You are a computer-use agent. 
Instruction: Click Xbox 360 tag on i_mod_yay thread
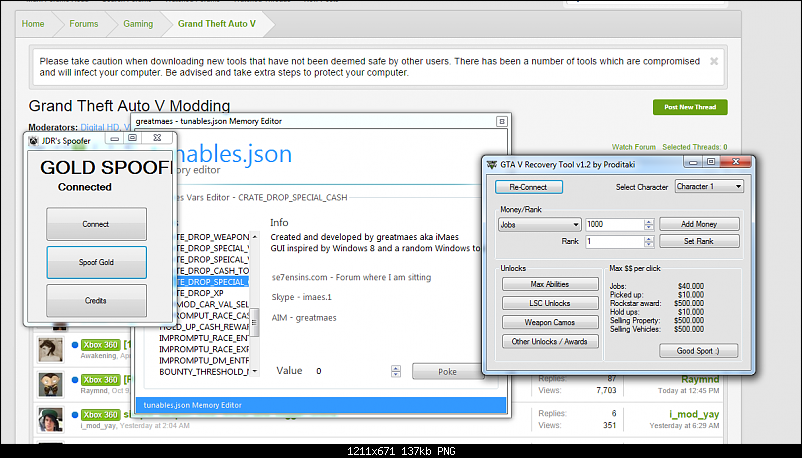(100, 415)
